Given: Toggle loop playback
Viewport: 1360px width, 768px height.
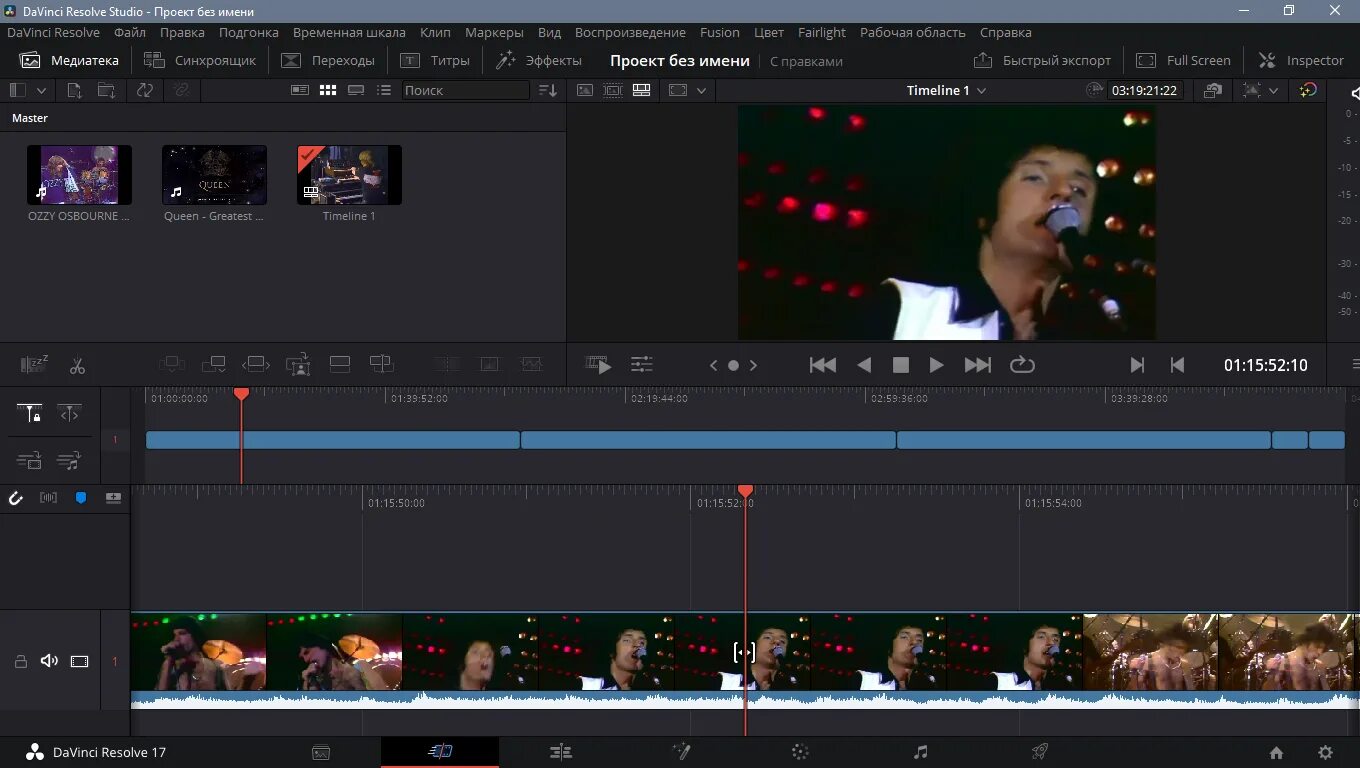Looking at the screenshot, I should 1022,365.
